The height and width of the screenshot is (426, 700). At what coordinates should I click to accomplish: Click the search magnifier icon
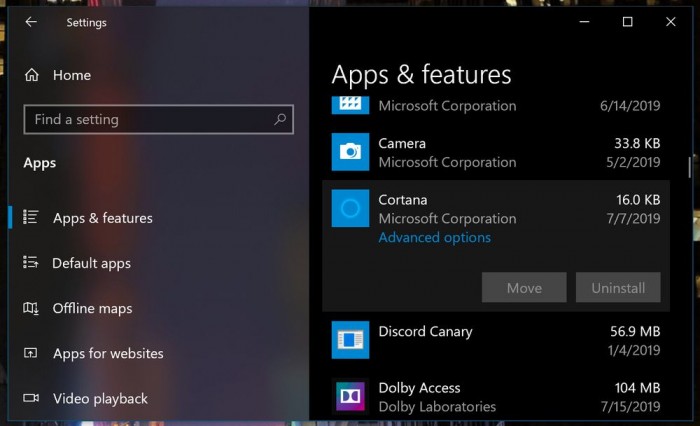tap(281, 119)
